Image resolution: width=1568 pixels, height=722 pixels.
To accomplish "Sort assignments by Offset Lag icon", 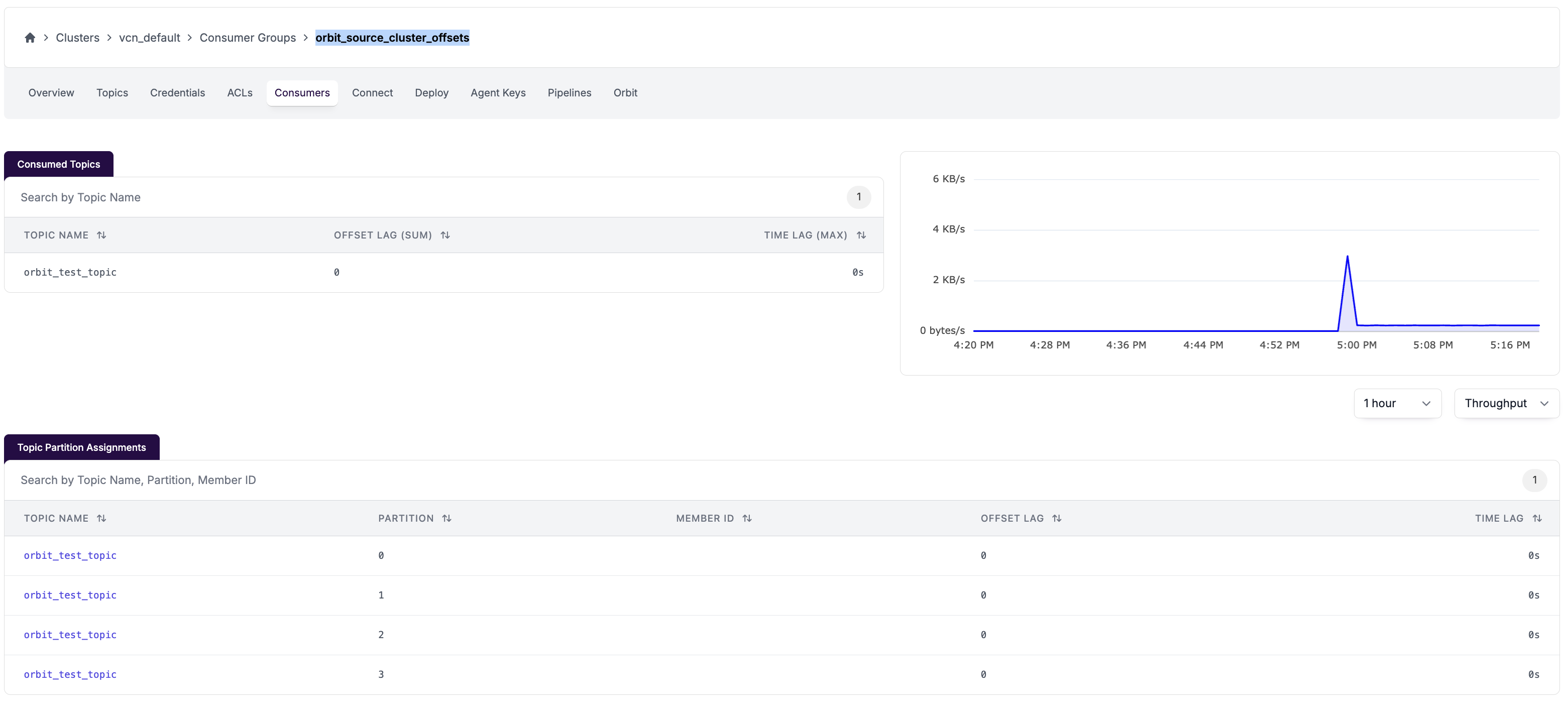I will pos(1057,518).
